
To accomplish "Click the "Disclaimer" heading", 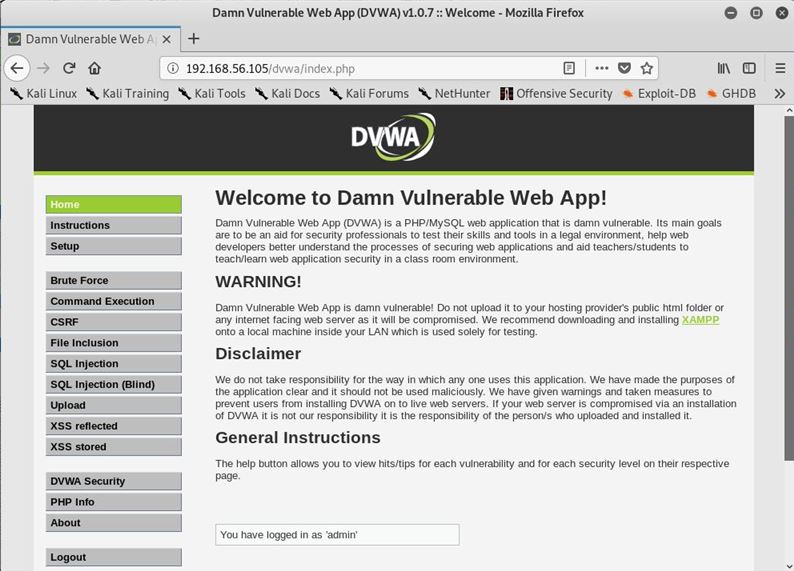I will (x=258, y=353).
